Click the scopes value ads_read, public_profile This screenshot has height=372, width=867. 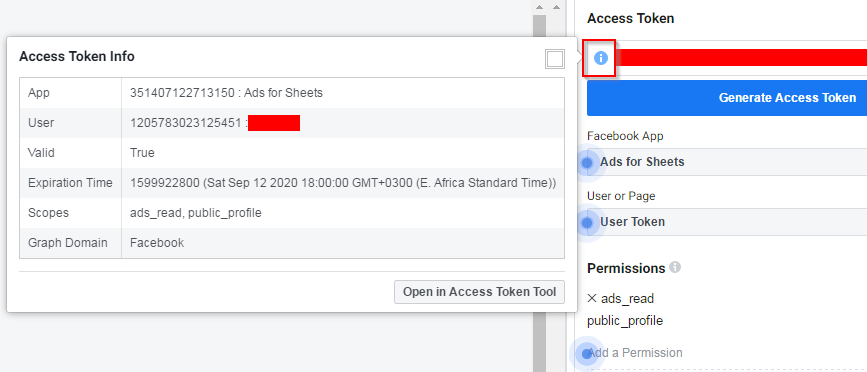[196, 213]
